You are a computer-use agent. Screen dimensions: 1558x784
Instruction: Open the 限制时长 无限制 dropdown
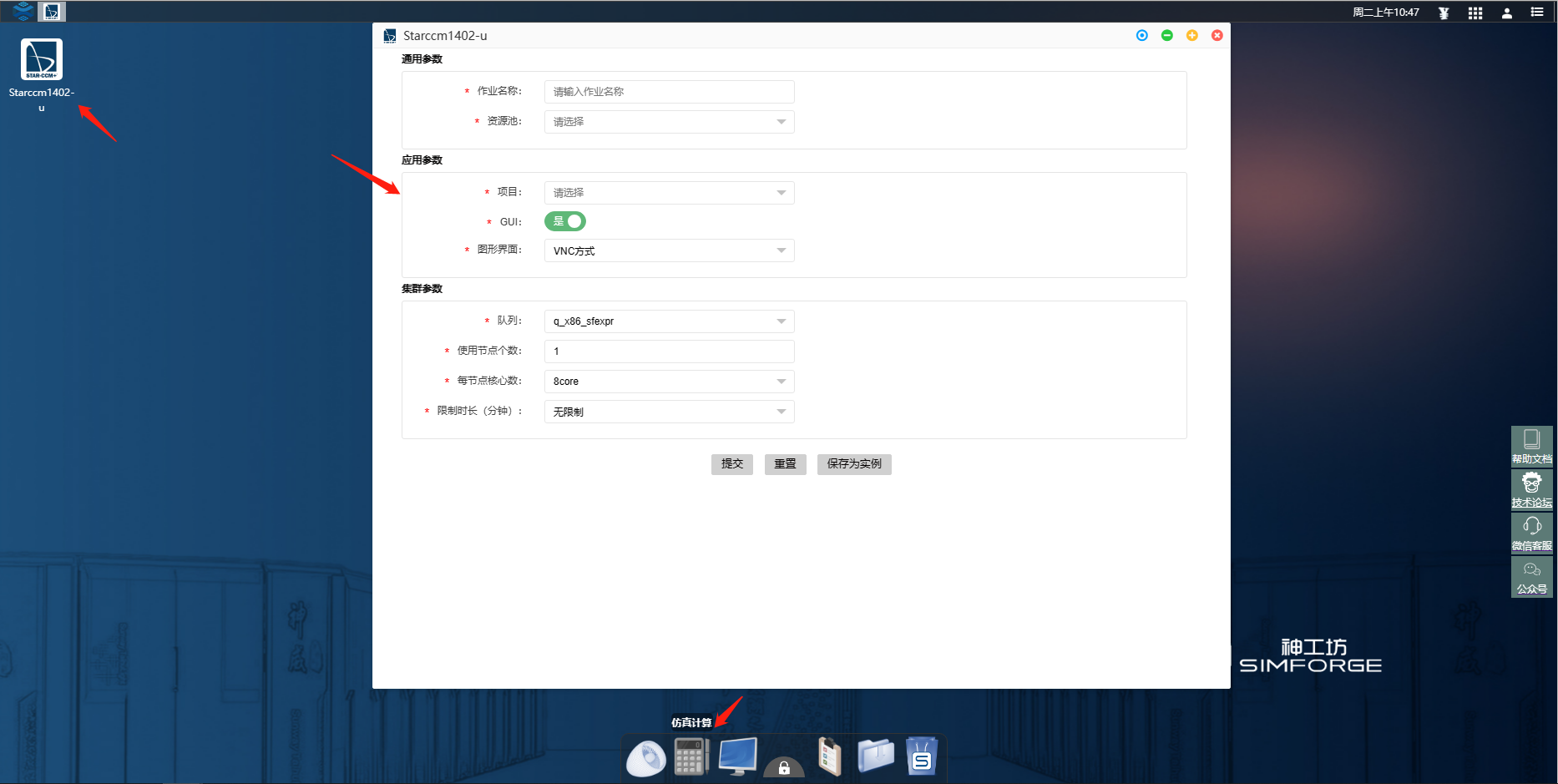click(x=669, y=412)
